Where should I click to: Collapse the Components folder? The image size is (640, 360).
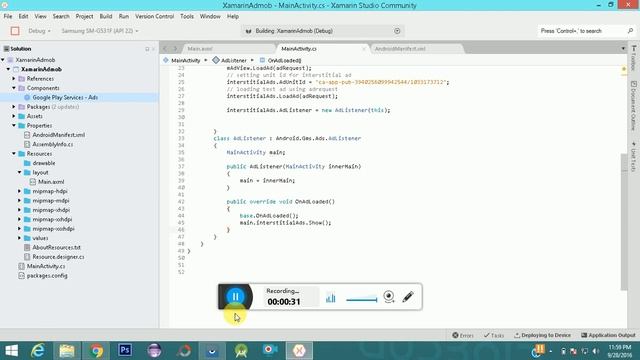[x=14, y=88]
